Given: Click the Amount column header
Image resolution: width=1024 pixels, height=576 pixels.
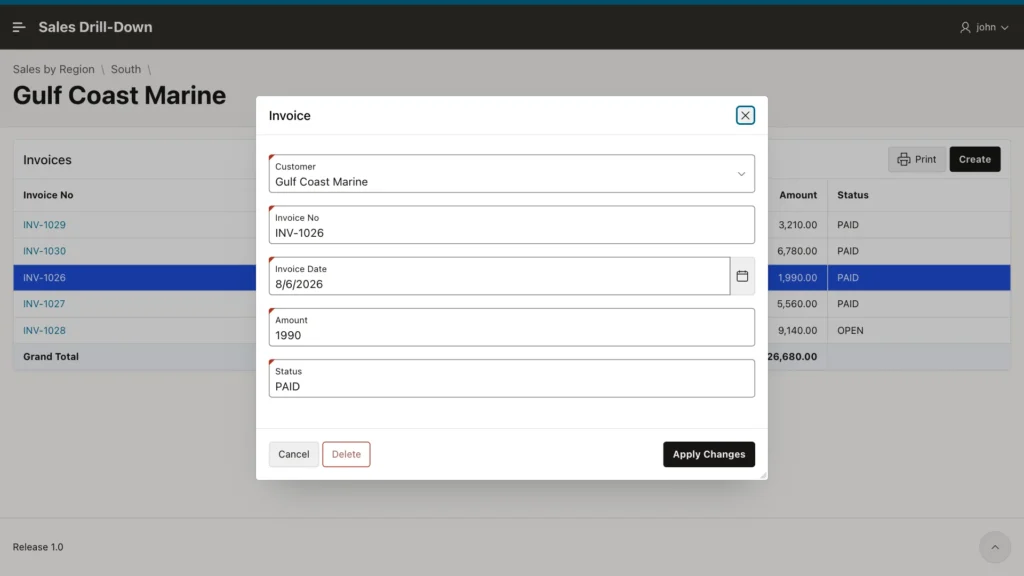Looking at the screenshot, I should click(x=797, y=195).
